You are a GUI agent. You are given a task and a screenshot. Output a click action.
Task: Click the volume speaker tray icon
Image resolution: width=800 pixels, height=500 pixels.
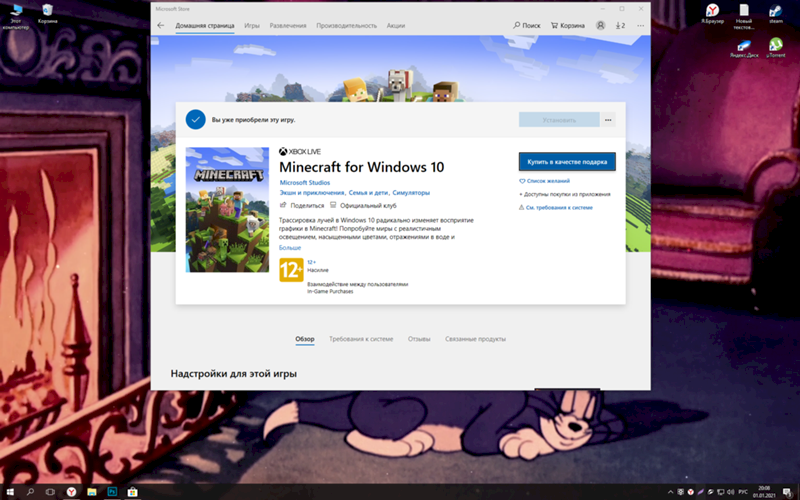pyautogui.click(x=731, y=492)
